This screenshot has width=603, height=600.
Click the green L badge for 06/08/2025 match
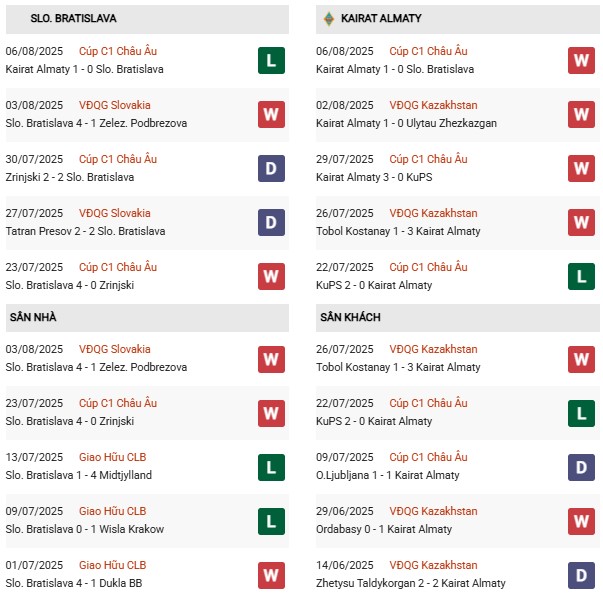click(x=270, y=60)
